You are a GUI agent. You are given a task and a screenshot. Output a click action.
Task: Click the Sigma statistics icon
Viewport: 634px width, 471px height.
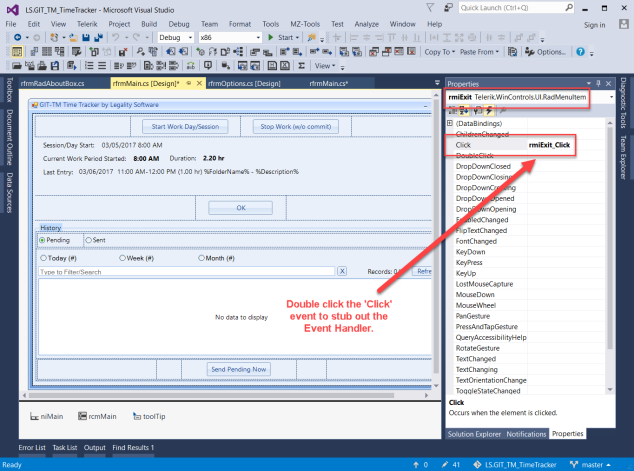301,65
